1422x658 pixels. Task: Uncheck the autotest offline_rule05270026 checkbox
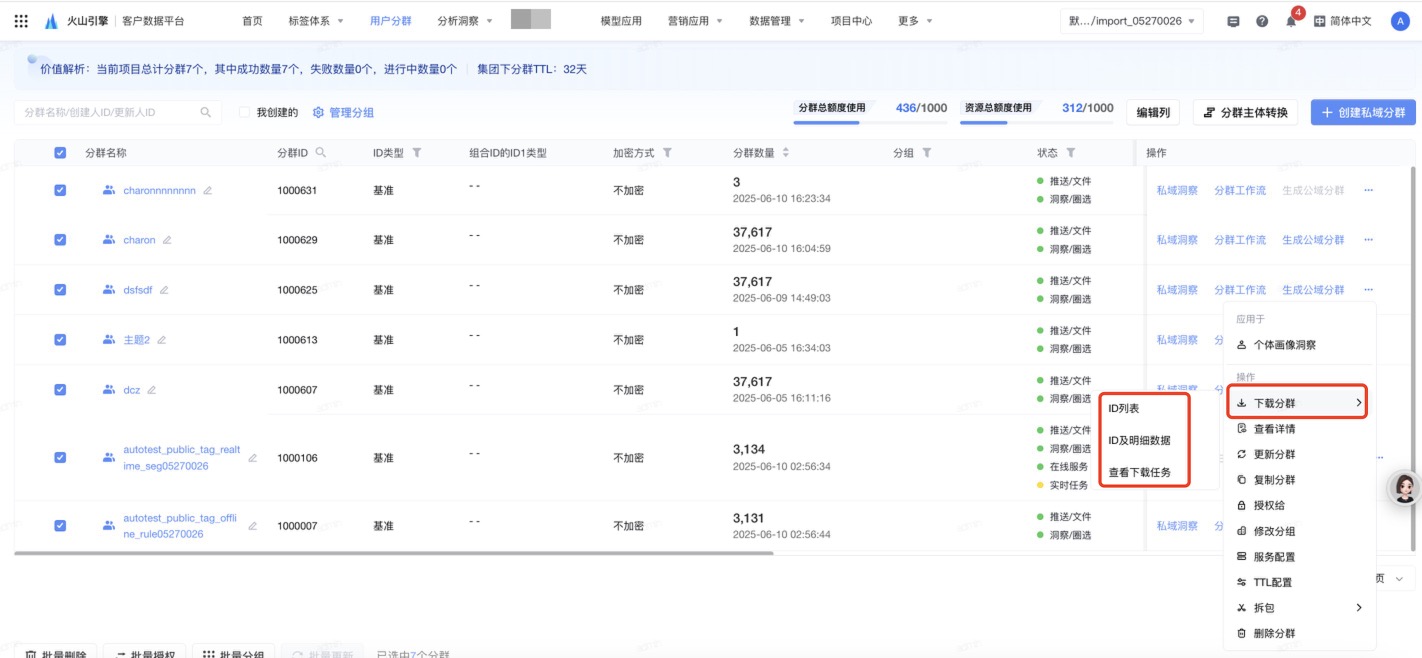pos(60,526)
